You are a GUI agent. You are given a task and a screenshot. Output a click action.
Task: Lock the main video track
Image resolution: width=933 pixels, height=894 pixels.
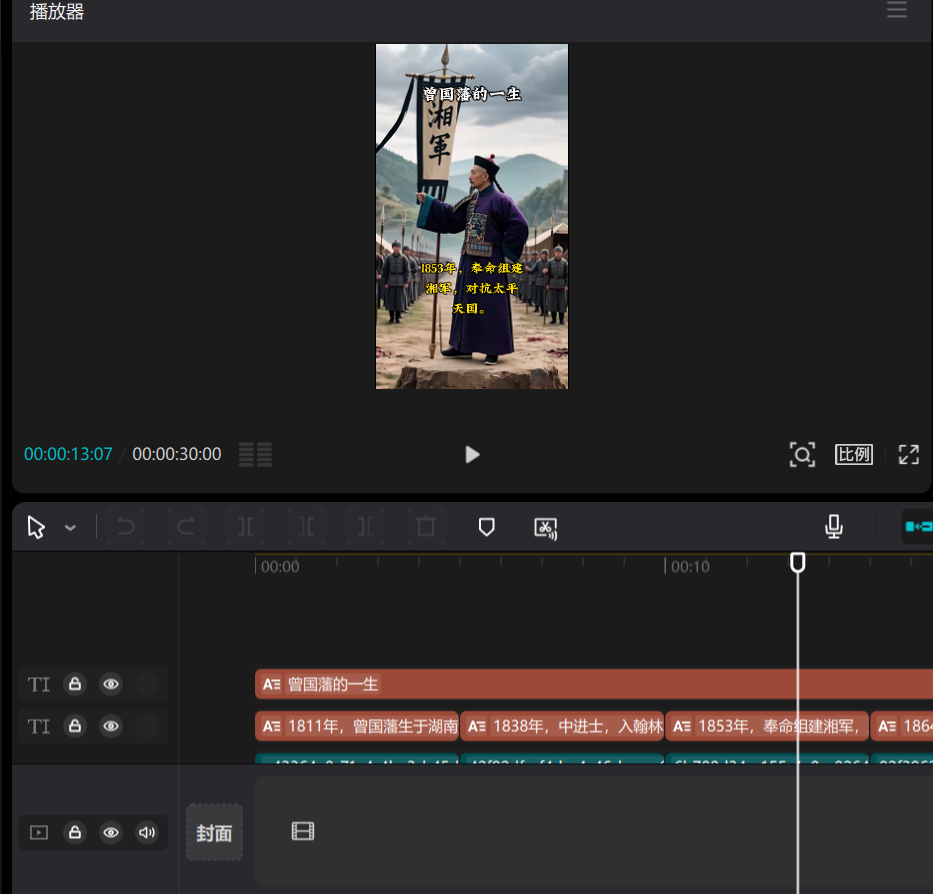click(x=75, y=832)
